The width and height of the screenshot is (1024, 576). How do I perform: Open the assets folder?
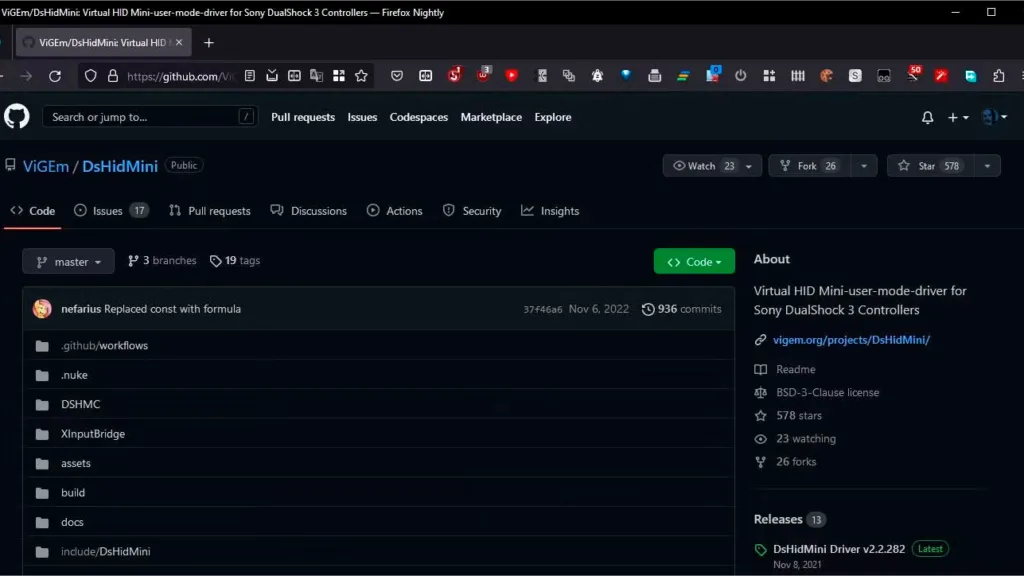(x=76, y=463)
